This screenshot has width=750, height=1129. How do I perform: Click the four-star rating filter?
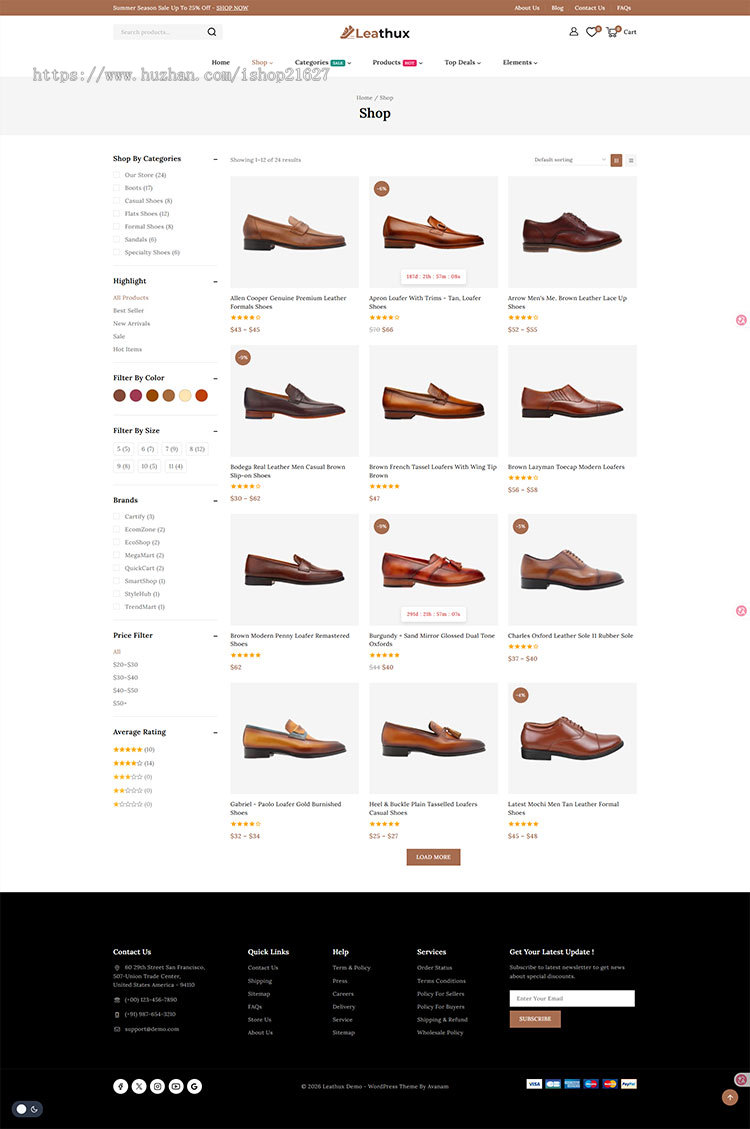click(134, 763)
